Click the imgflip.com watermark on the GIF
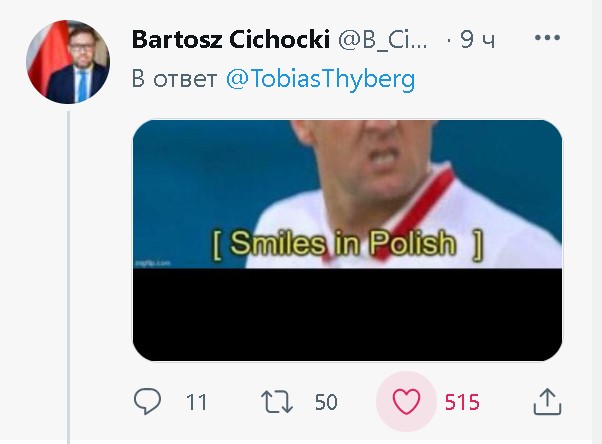The image size is (602, 444). tap(153, 263)
